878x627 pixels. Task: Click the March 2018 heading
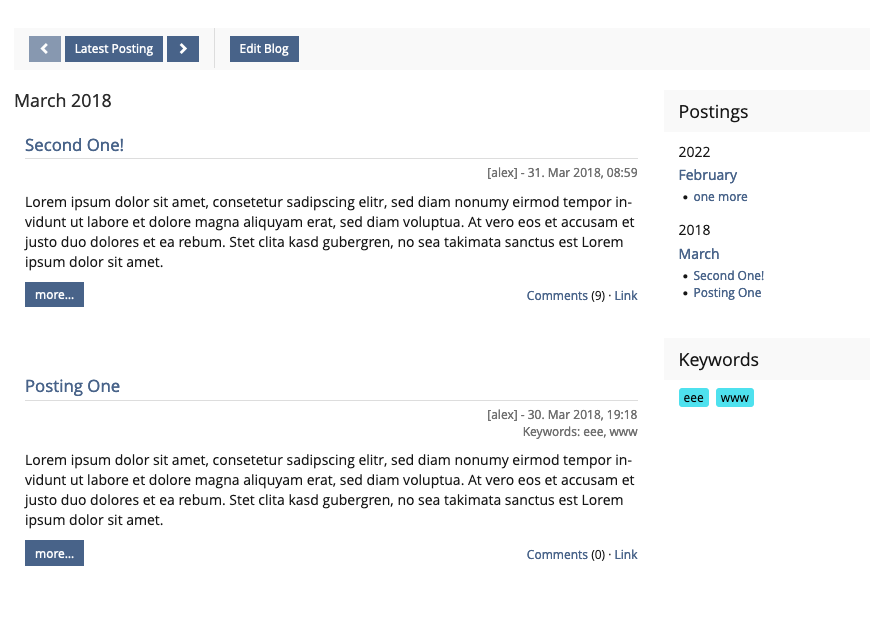tap(63, 101)
